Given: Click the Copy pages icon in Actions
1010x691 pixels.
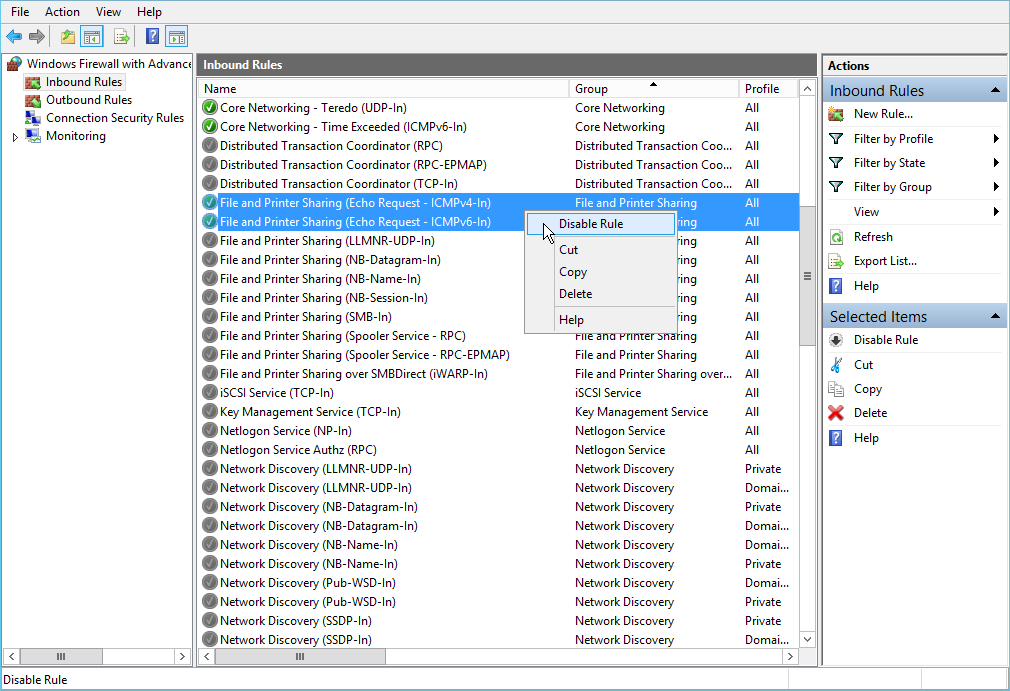Looking at the screenshot, I should 836,389.
